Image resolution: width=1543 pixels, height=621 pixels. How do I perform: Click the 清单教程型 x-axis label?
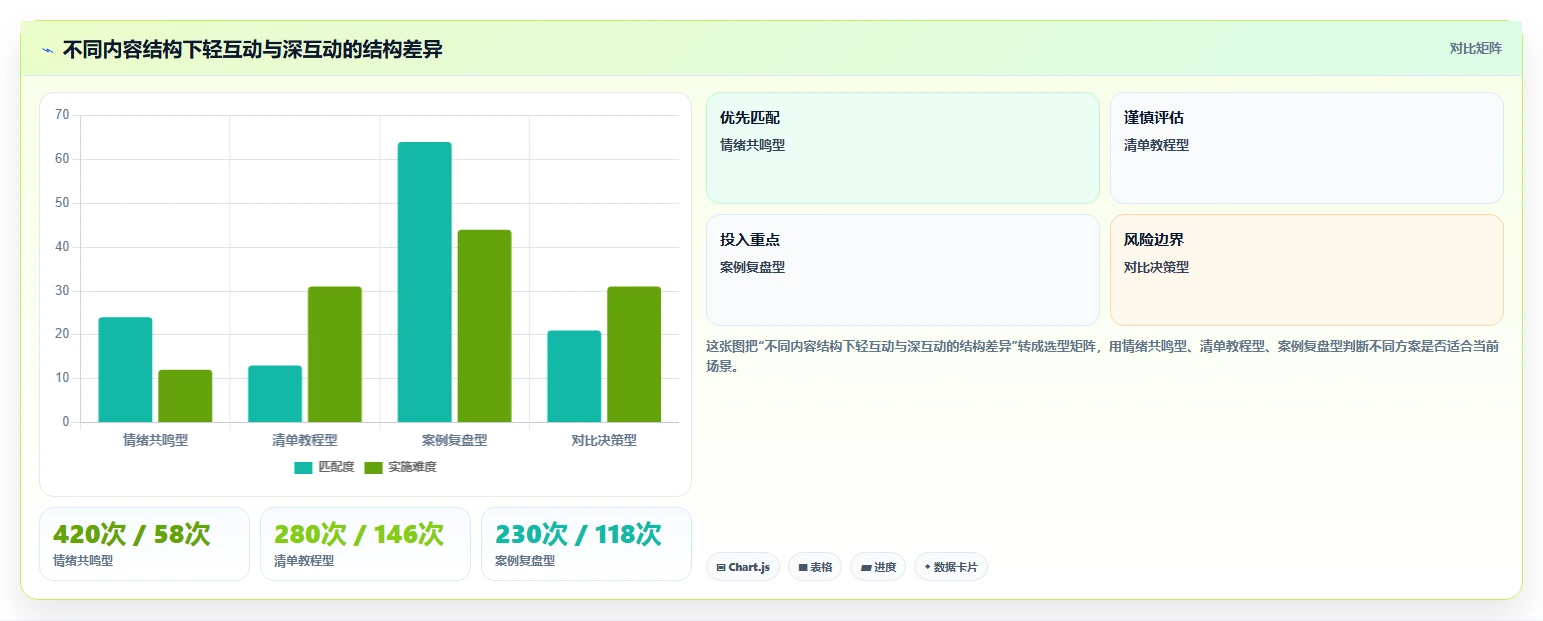305,440
